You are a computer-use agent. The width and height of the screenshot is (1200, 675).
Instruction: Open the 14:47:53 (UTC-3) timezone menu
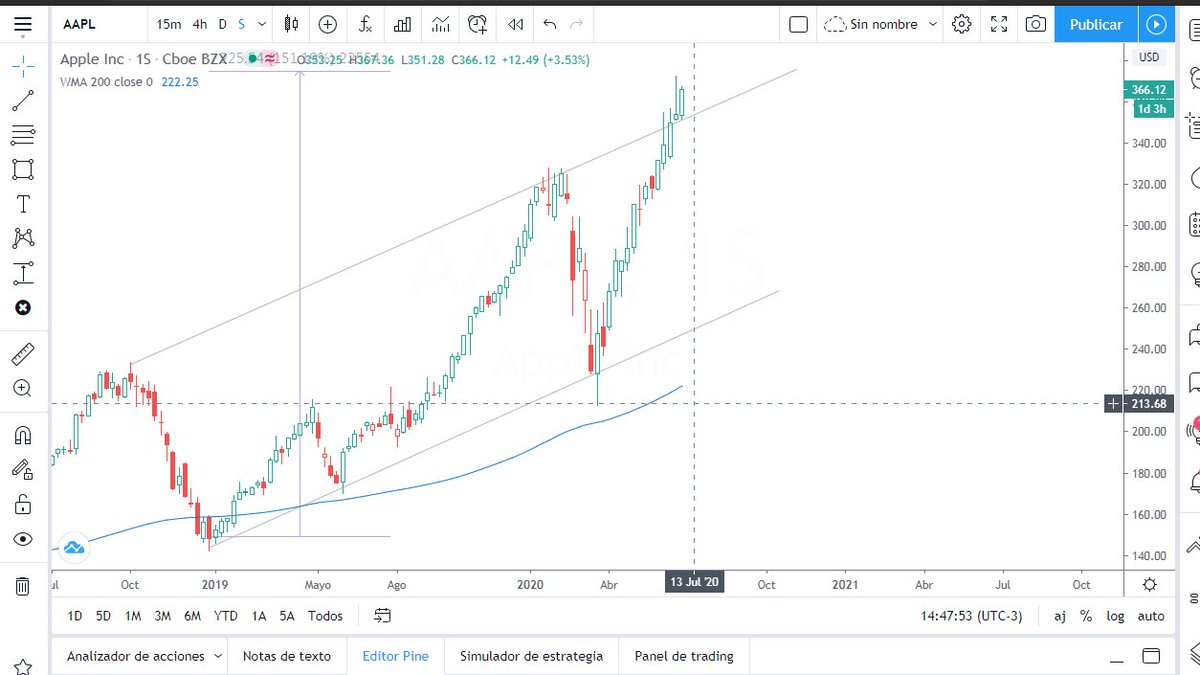pyautogui.click(x=971, y=616)
